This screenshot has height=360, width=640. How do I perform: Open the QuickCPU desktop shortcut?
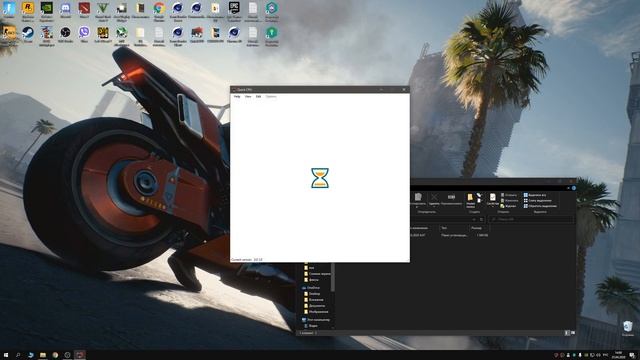196,32
